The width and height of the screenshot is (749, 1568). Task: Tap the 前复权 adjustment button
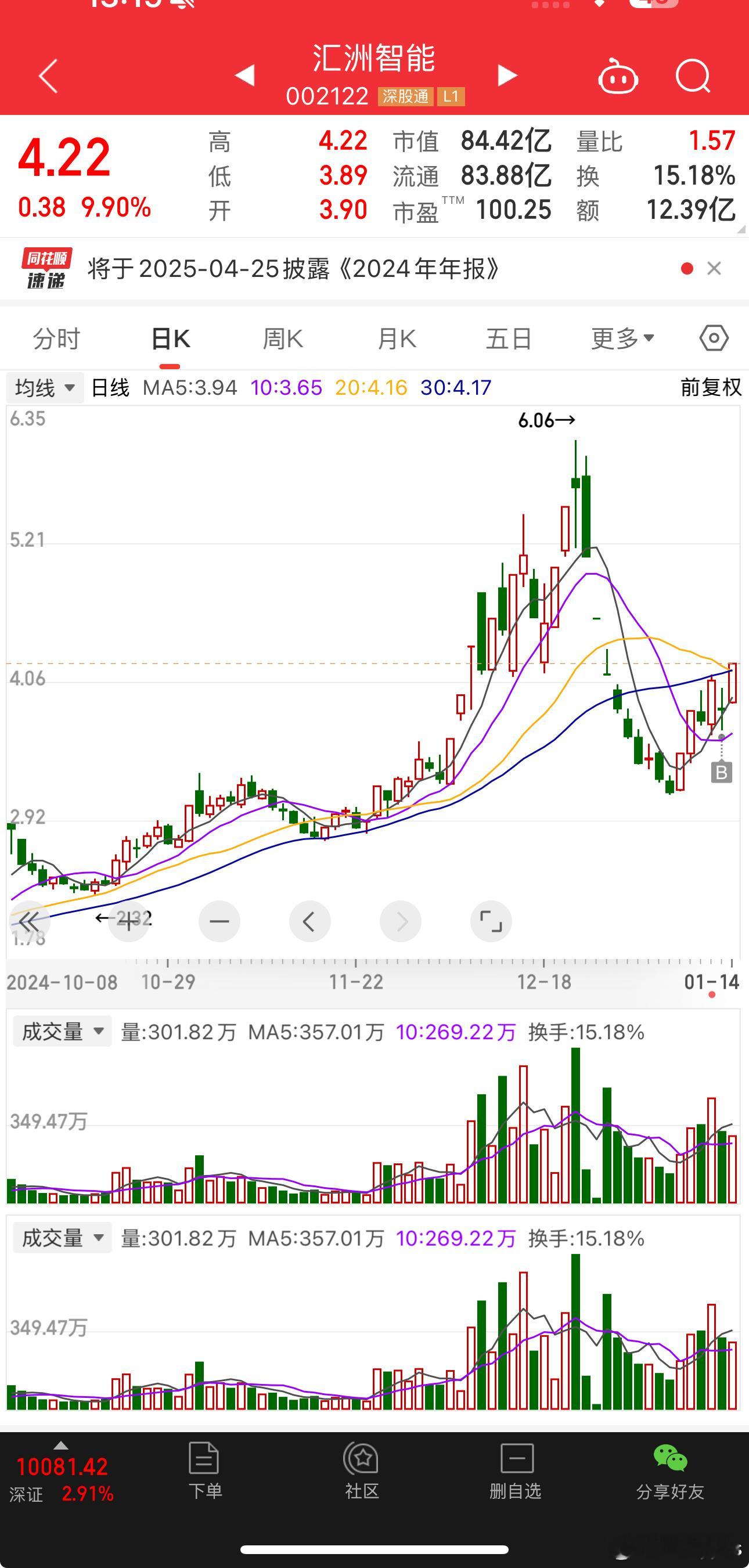click(711, 388)
